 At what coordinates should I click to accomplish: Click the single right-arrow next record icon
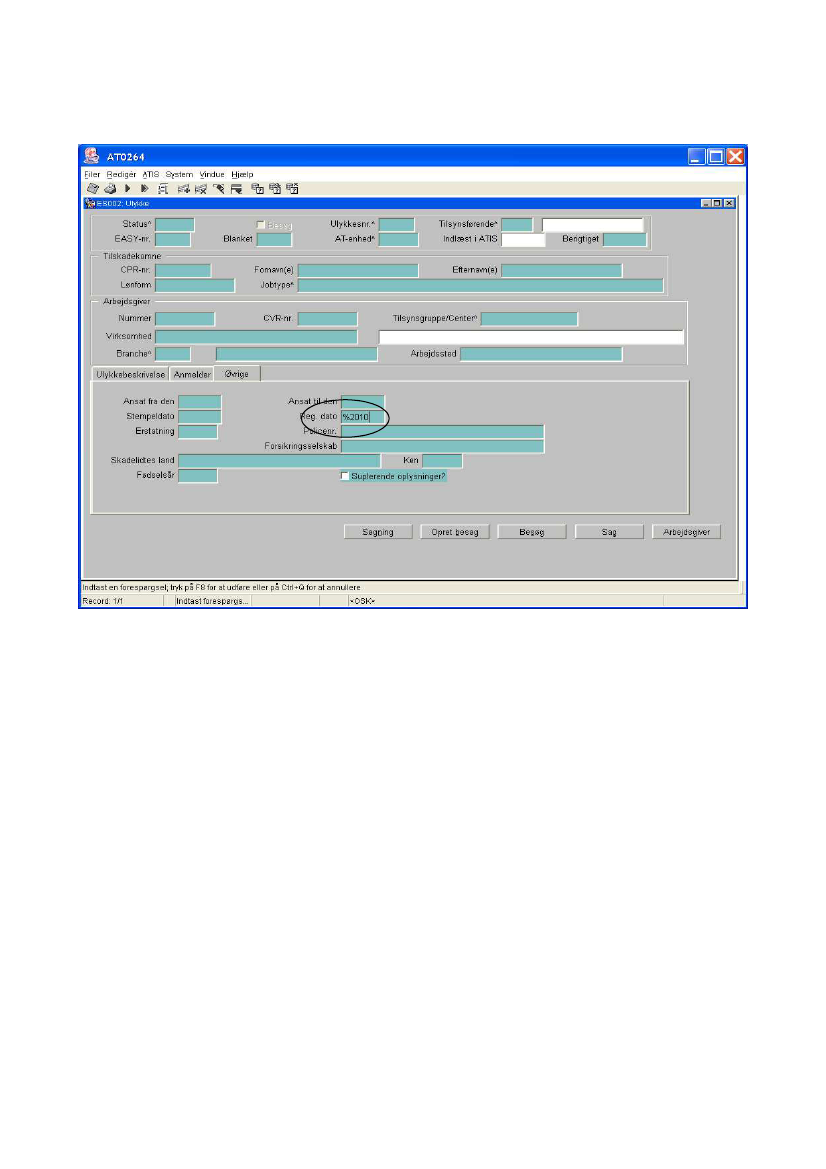(127, 189)
